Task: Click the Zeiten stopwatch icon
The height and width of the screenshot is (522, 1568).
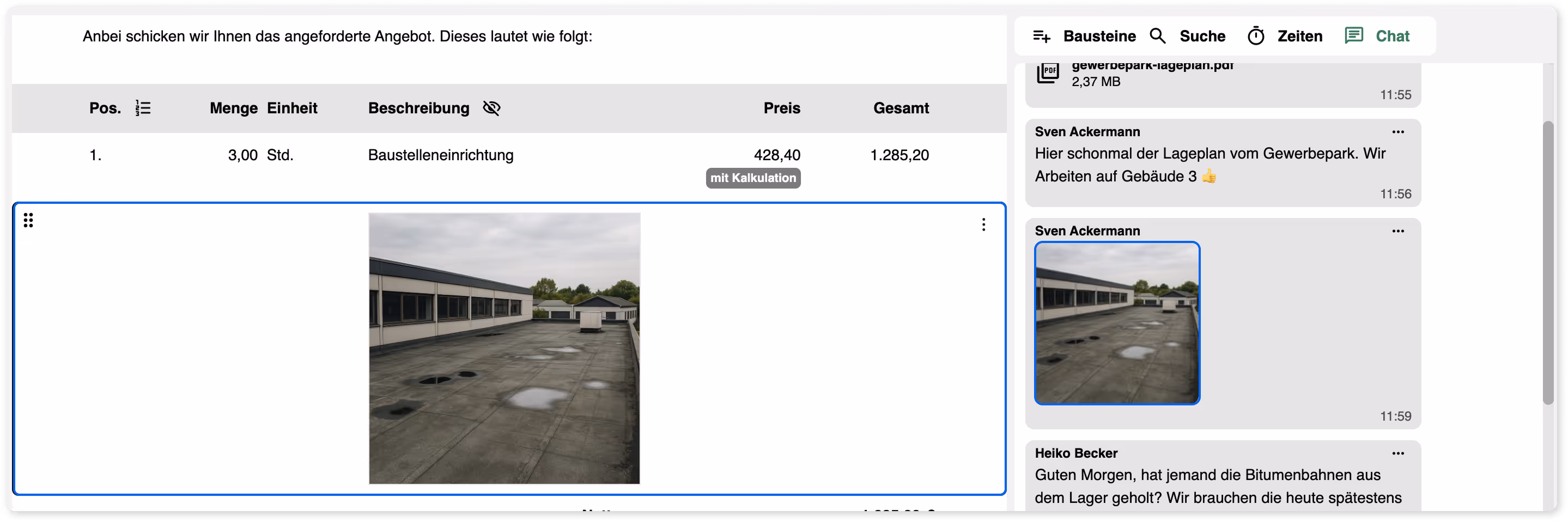Action: (1256, 36)
